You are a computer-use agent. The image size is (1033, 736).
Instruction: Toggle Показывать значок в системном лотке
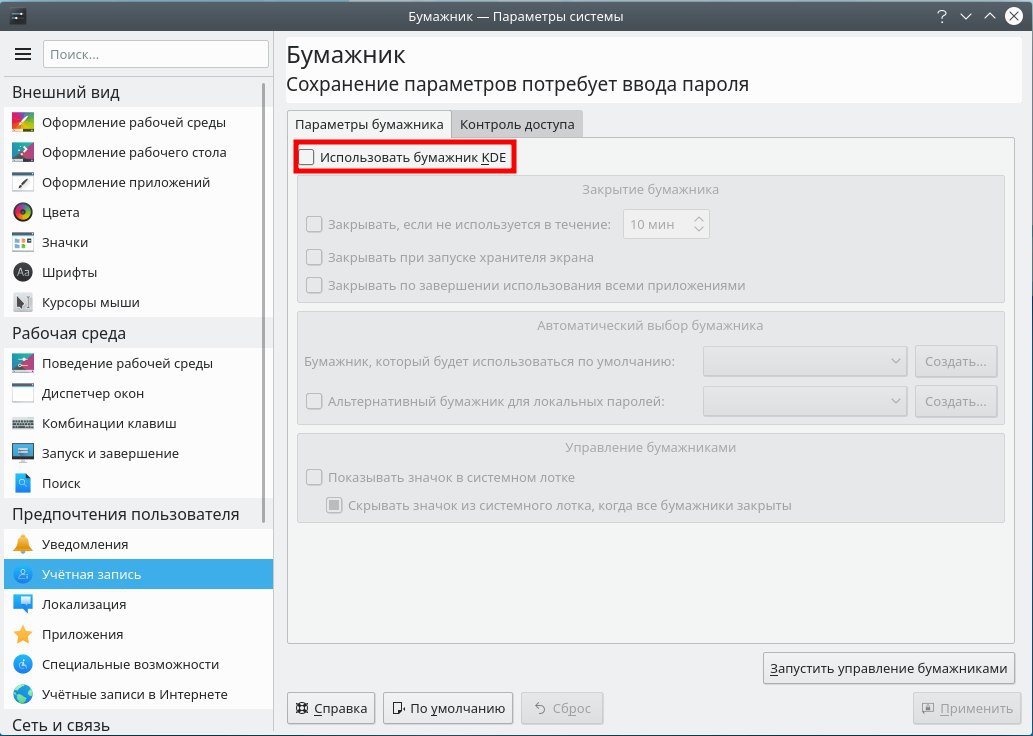314,477
